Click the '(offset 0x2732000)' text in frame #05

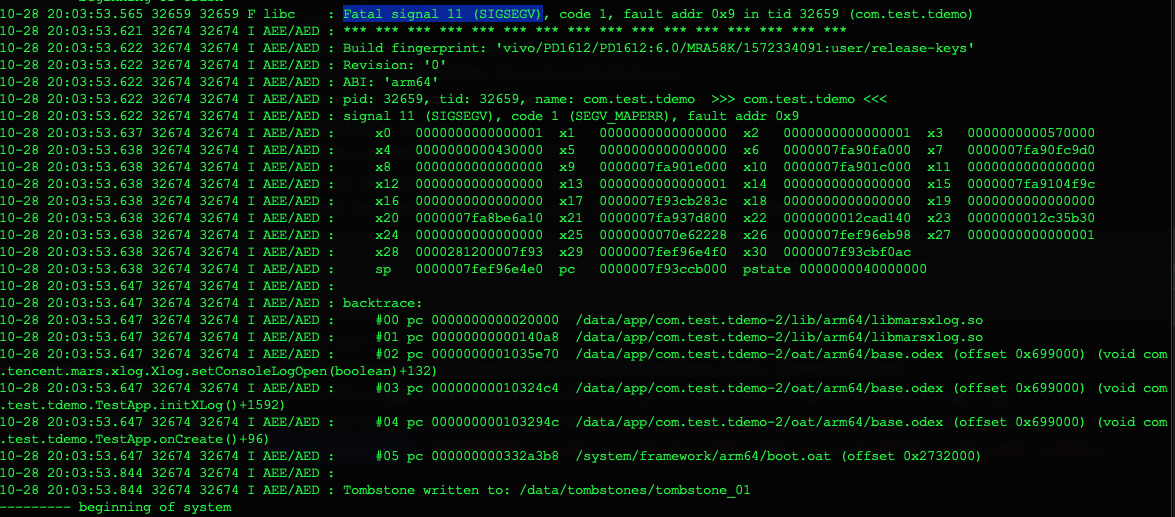click(x=910, y=456)
